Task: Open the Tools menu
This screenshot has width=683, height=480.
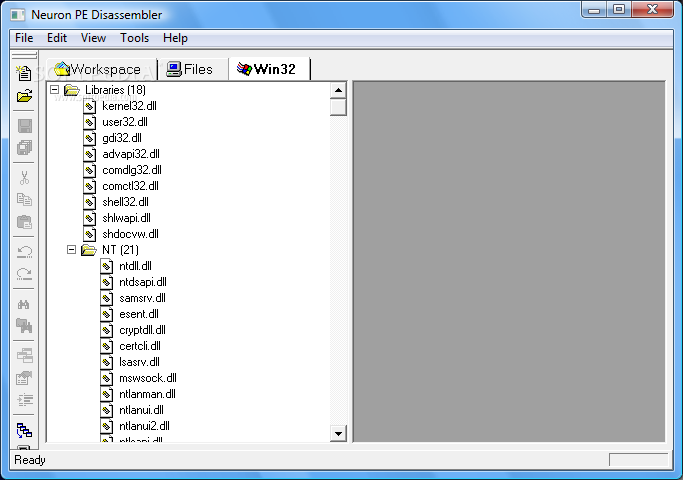Action: pos(135,38)
